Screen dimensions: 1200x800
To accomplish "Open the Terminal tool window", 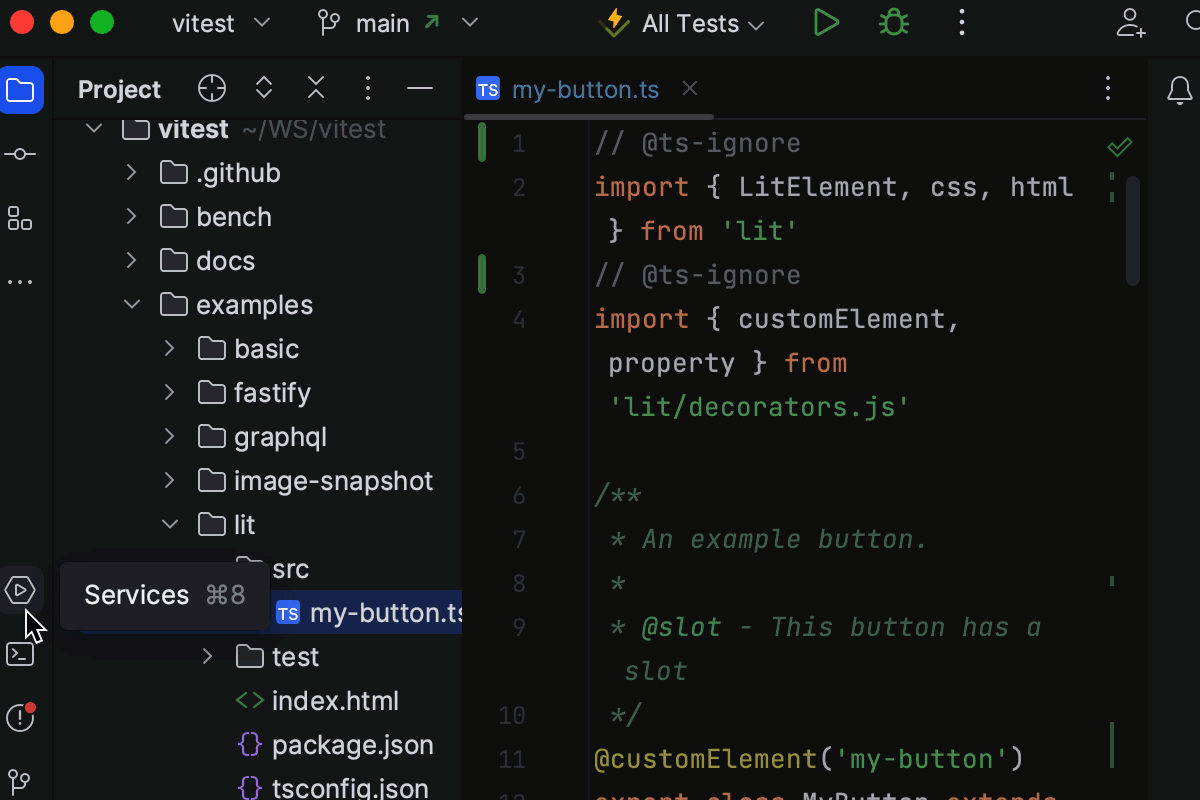I will click(x=21, y=653).
